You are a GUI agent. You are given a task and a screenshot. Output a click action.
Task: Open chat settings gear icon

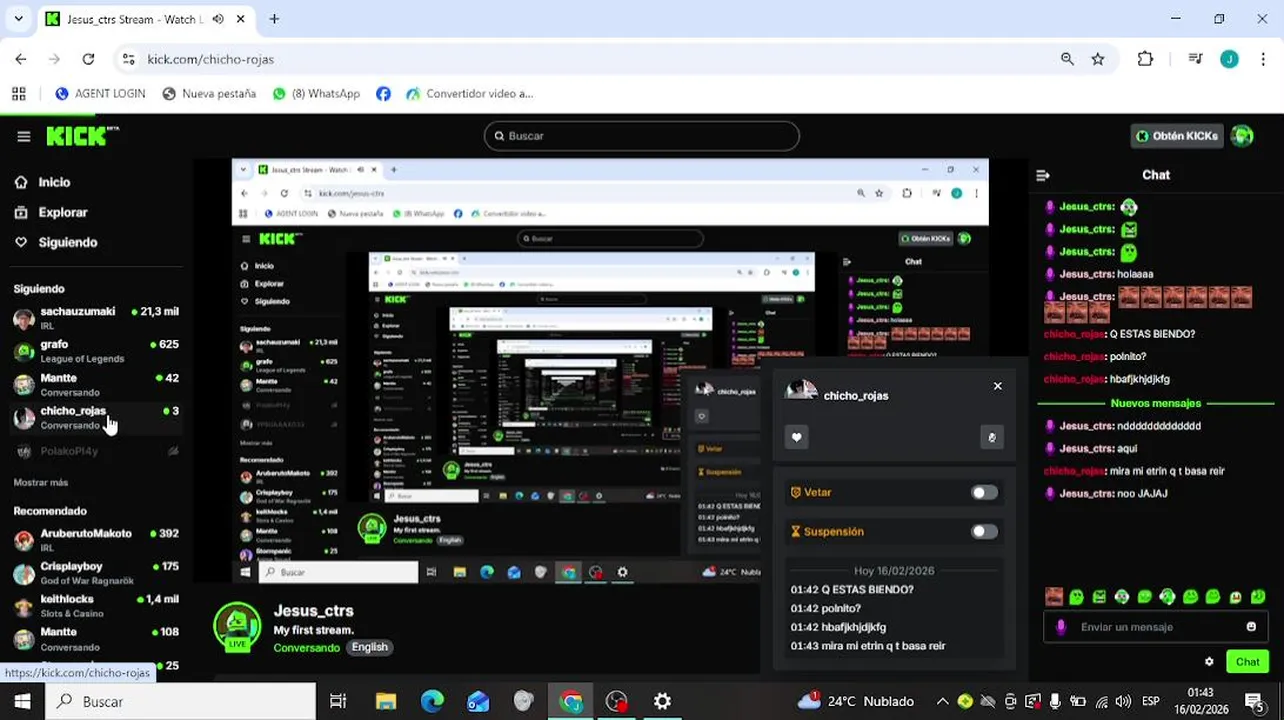tap(1209, 662)
